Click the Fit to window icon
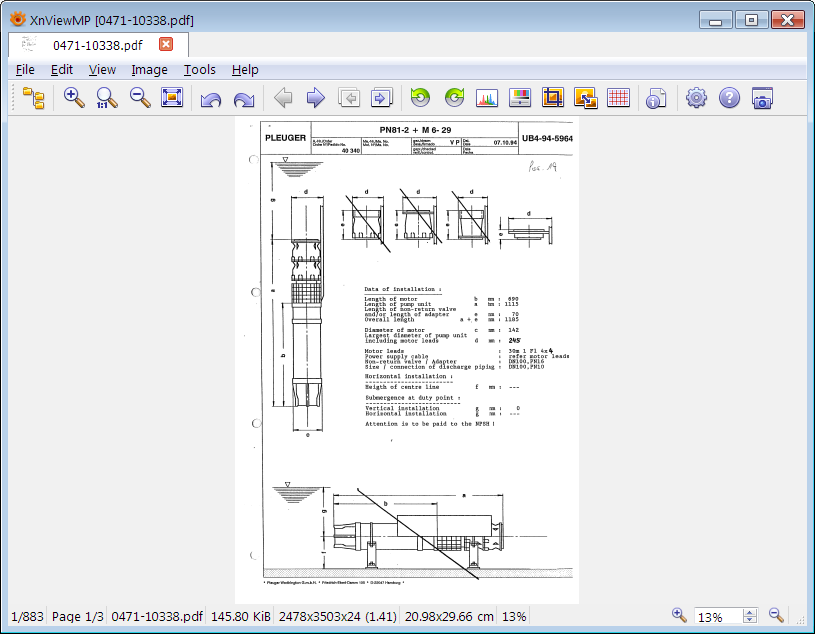Screen dimensions: 815x634 (x=173, y=98)
